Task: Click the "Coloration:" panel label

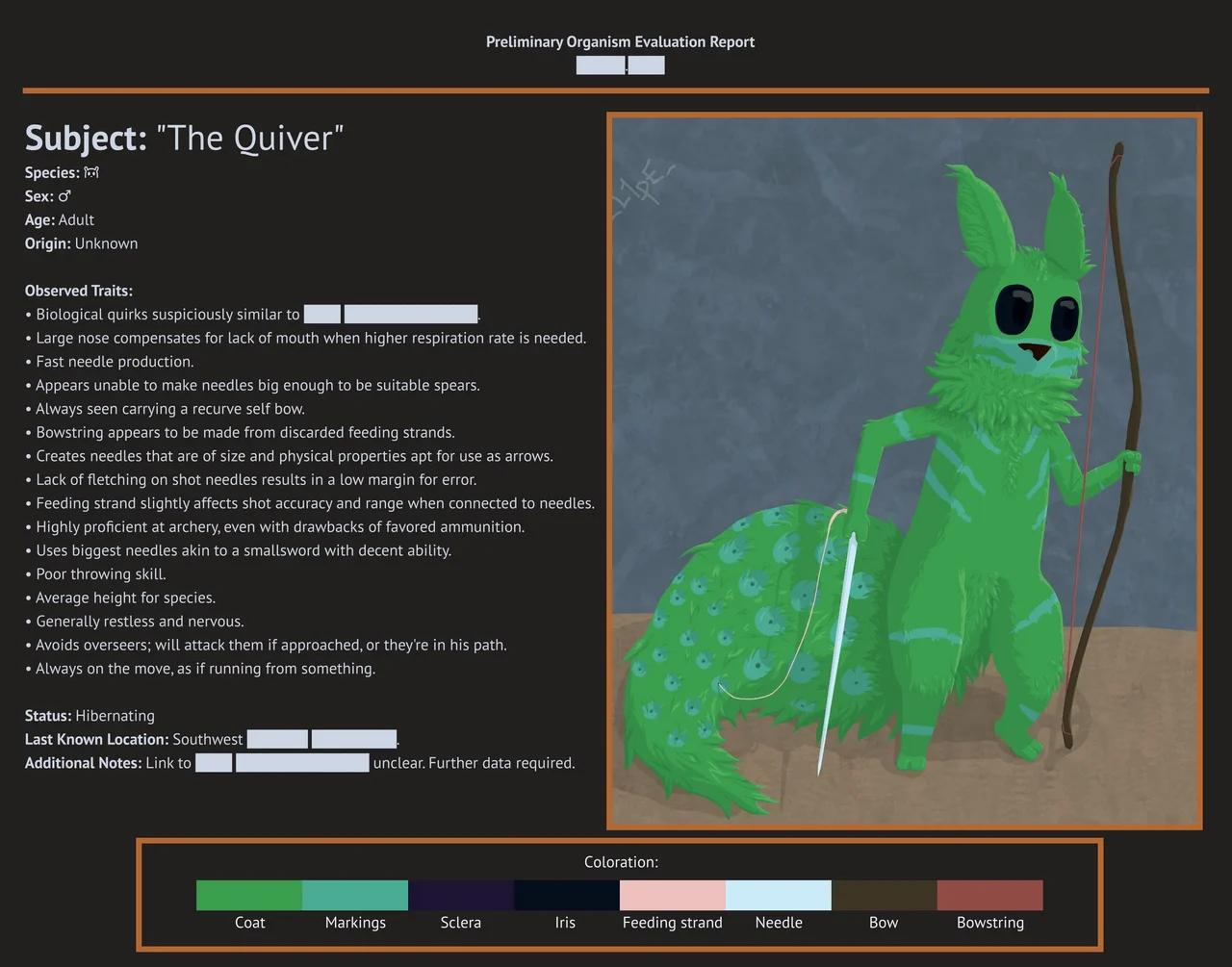Action: [x=621, y=862]
